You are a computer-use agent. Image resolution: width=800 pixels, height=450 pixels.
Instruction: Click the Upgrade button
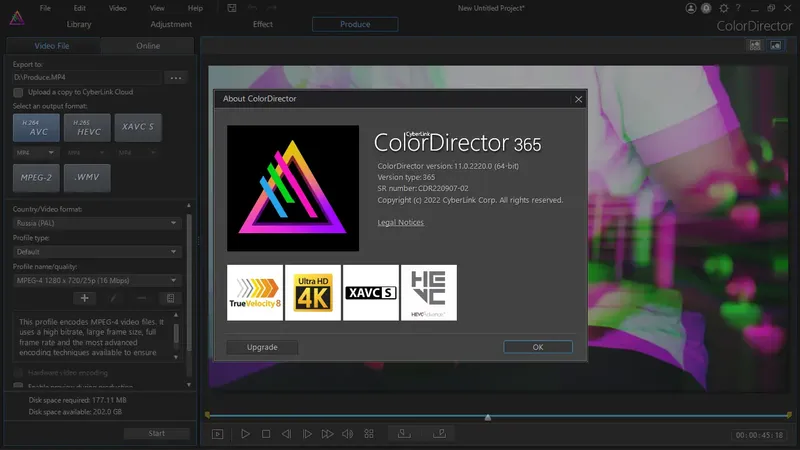pyautogui.click(x=262, y=347)
